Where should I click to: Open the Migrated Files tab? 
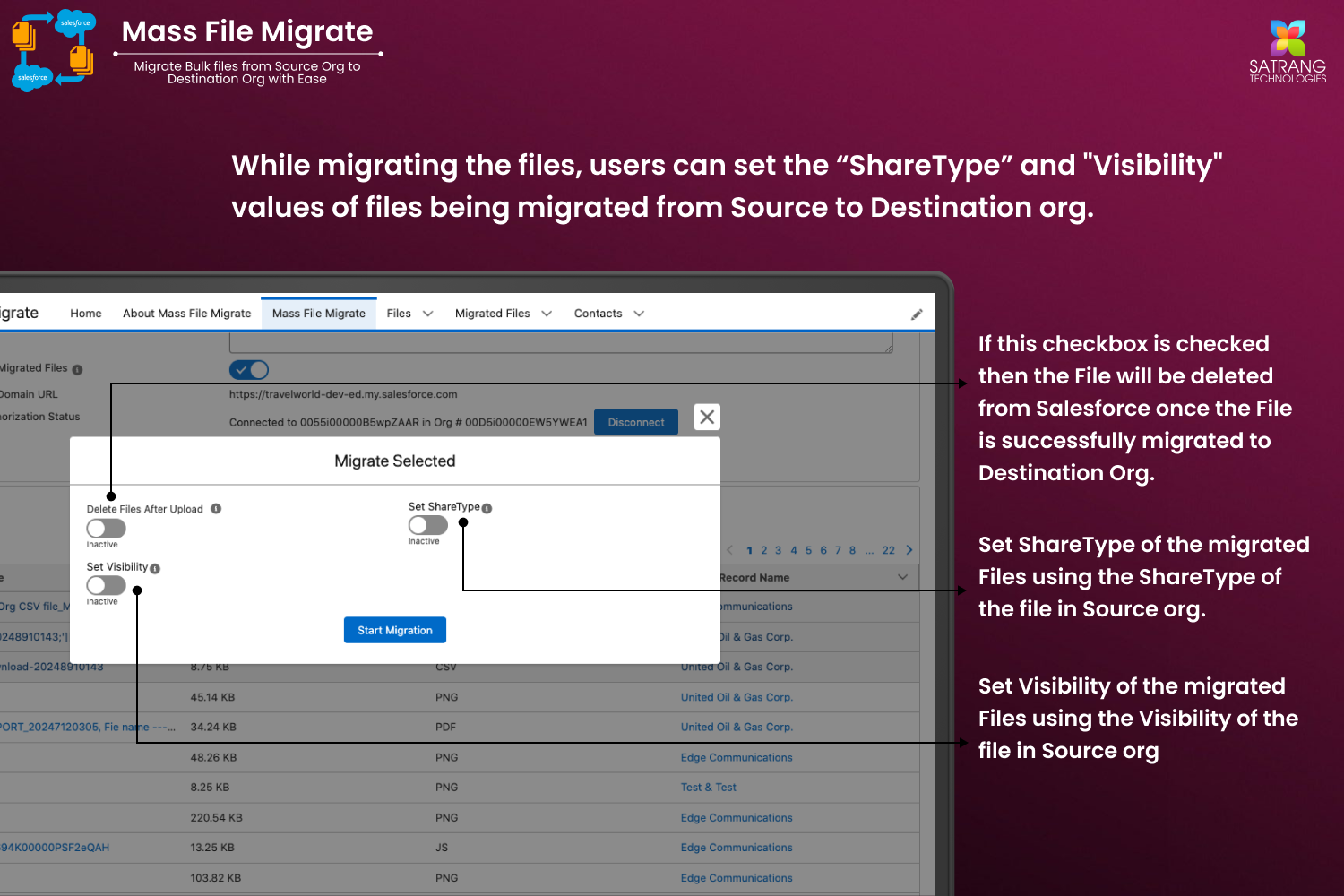coord(493,314)
